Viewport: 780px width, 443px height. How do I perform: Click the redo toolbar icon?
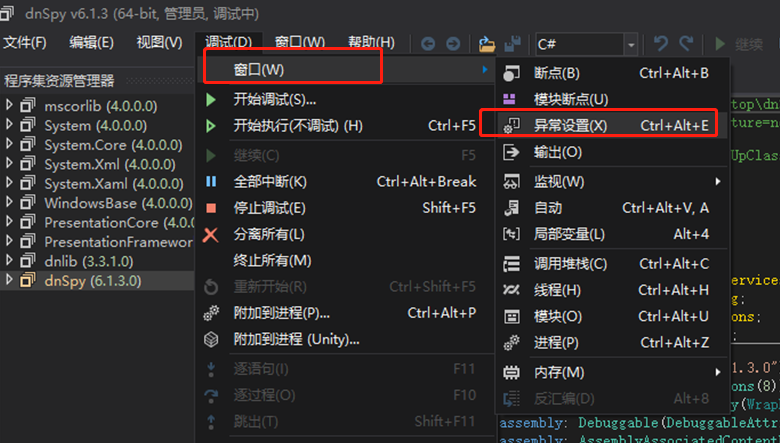686,44
